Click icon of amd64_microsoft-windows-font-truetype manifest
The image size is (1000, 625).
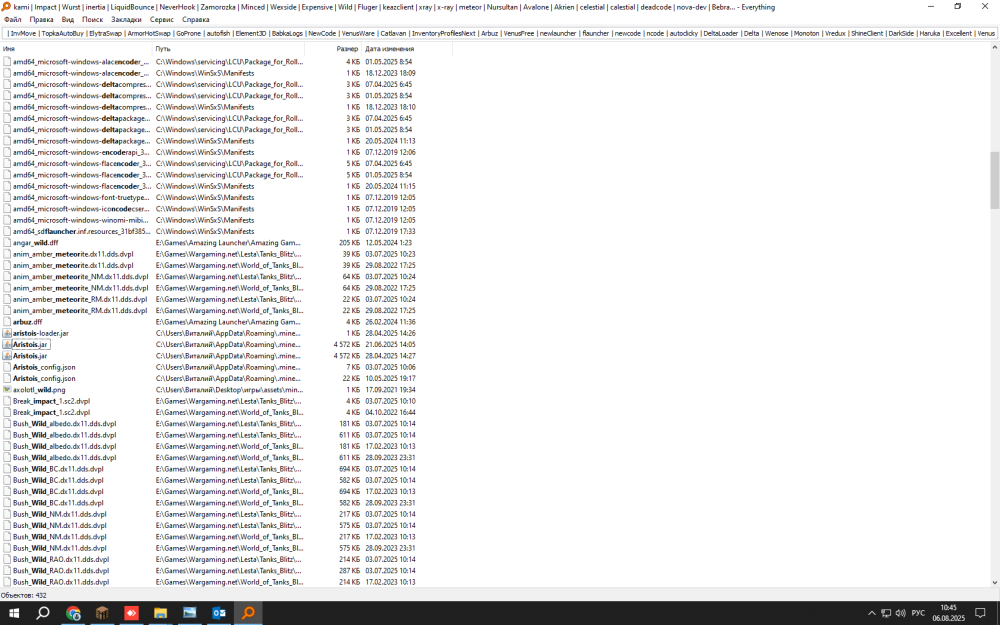pos(7,198)
